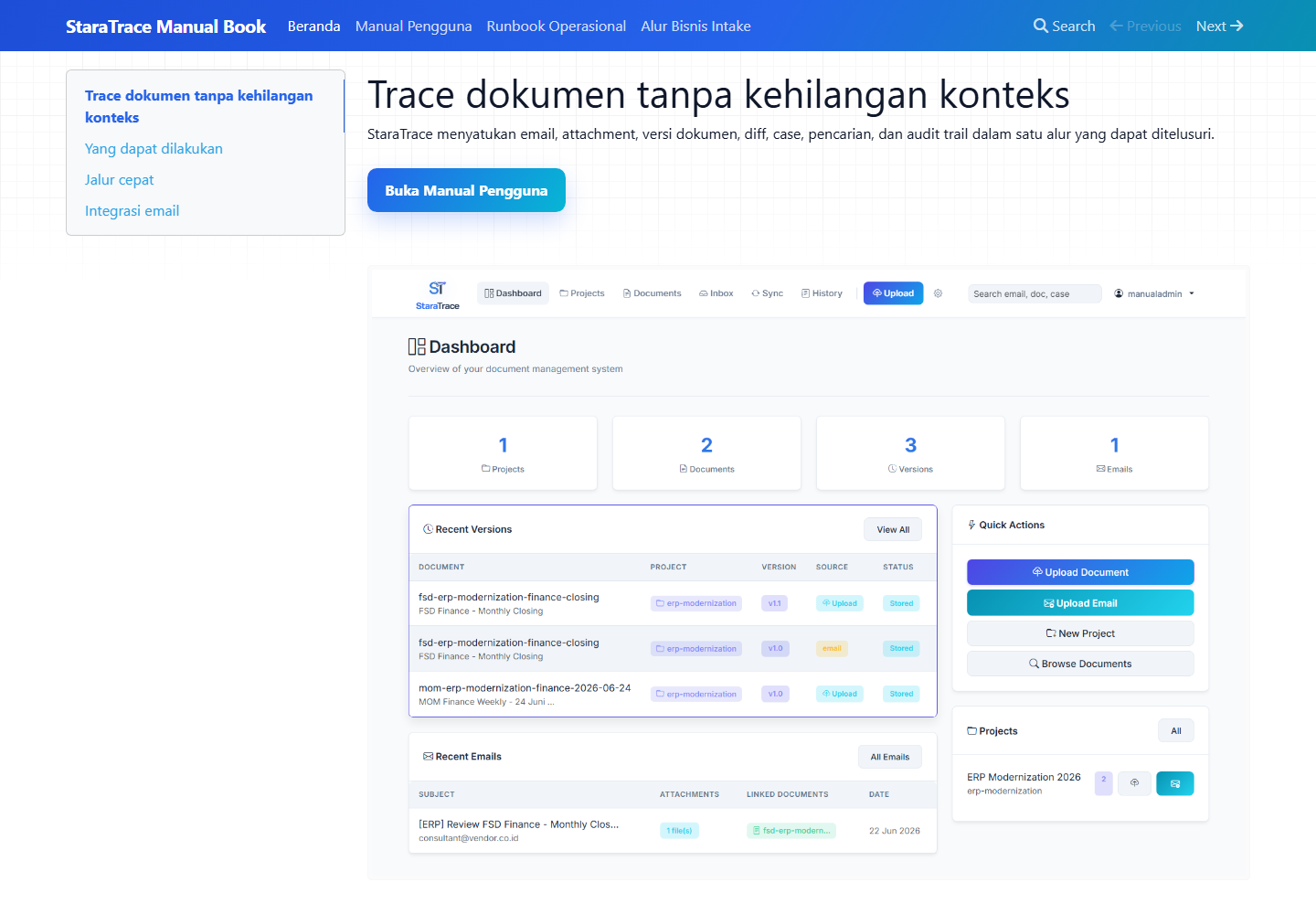Click the Projects stat card showing 1
The image size is (1316, 914).
[503, 453]
